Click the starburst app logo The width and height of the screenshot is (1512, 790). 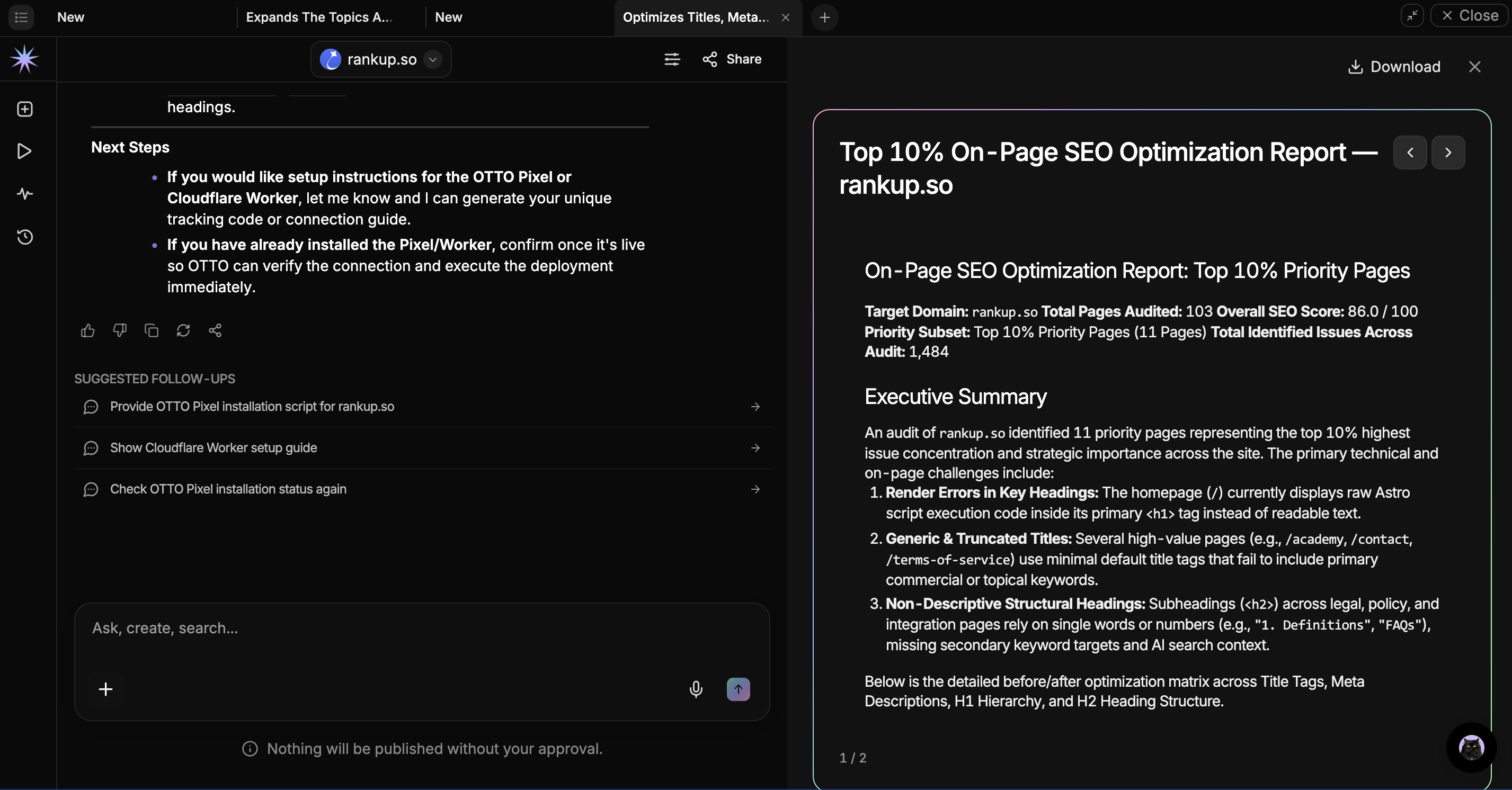pyautogui.click(x=25, y=59)
